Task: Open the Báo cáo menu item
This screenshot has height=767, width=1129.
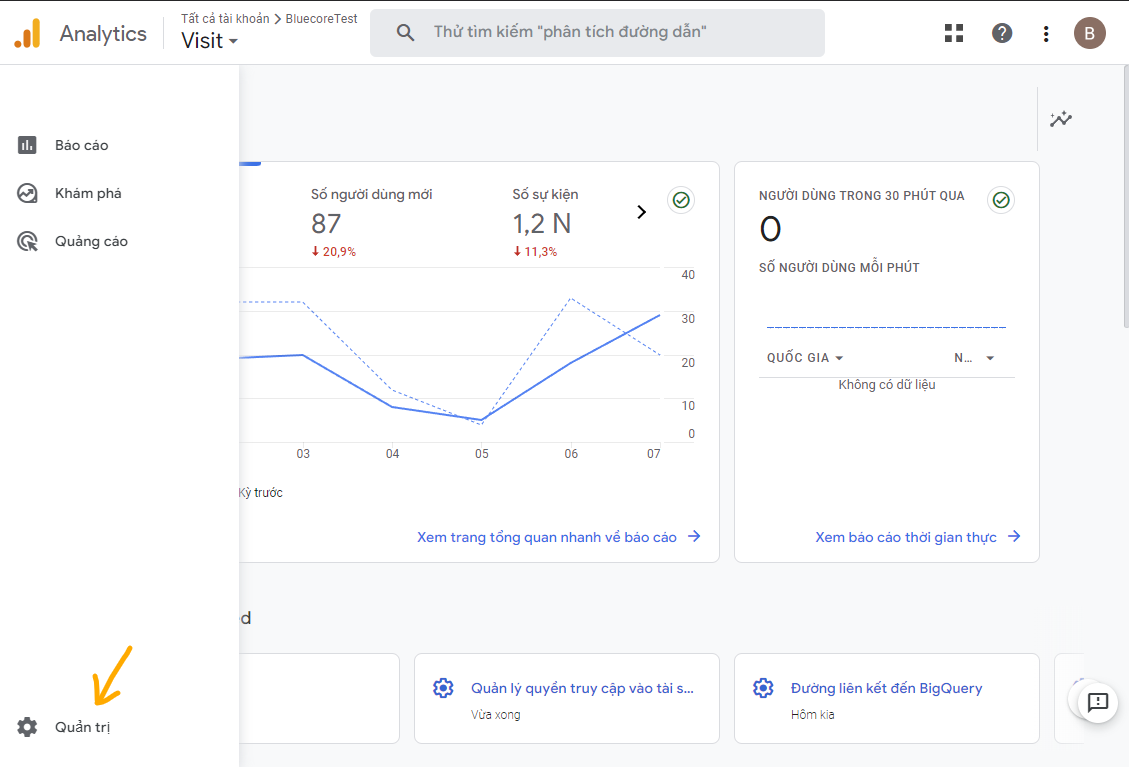Action: [81, 145]
